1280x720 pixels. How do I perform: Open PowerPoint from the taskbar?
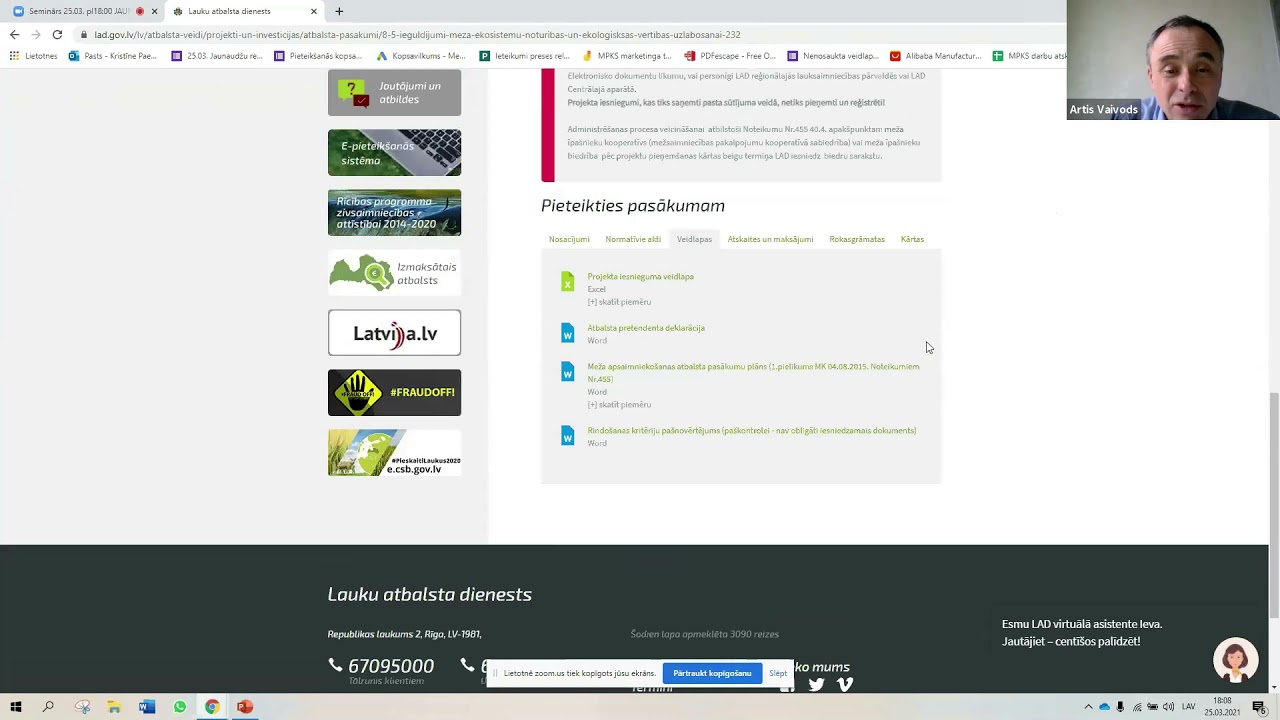pyautogui.click(x=245, y=707)
